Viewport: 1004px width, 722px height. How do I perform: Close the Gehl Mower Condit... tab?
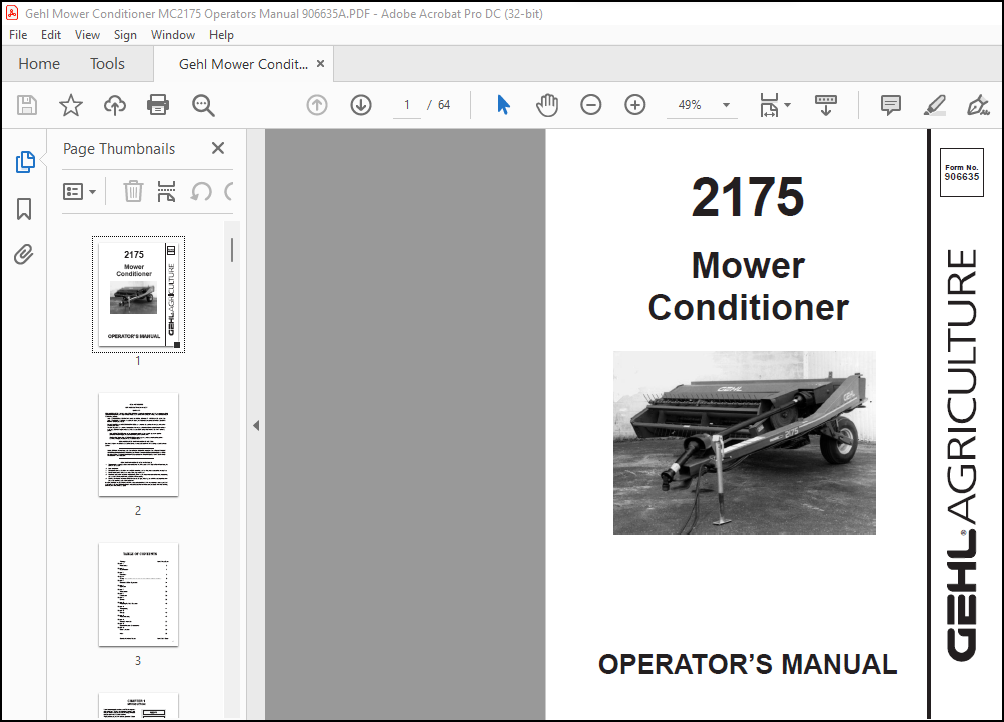point(321,64)
